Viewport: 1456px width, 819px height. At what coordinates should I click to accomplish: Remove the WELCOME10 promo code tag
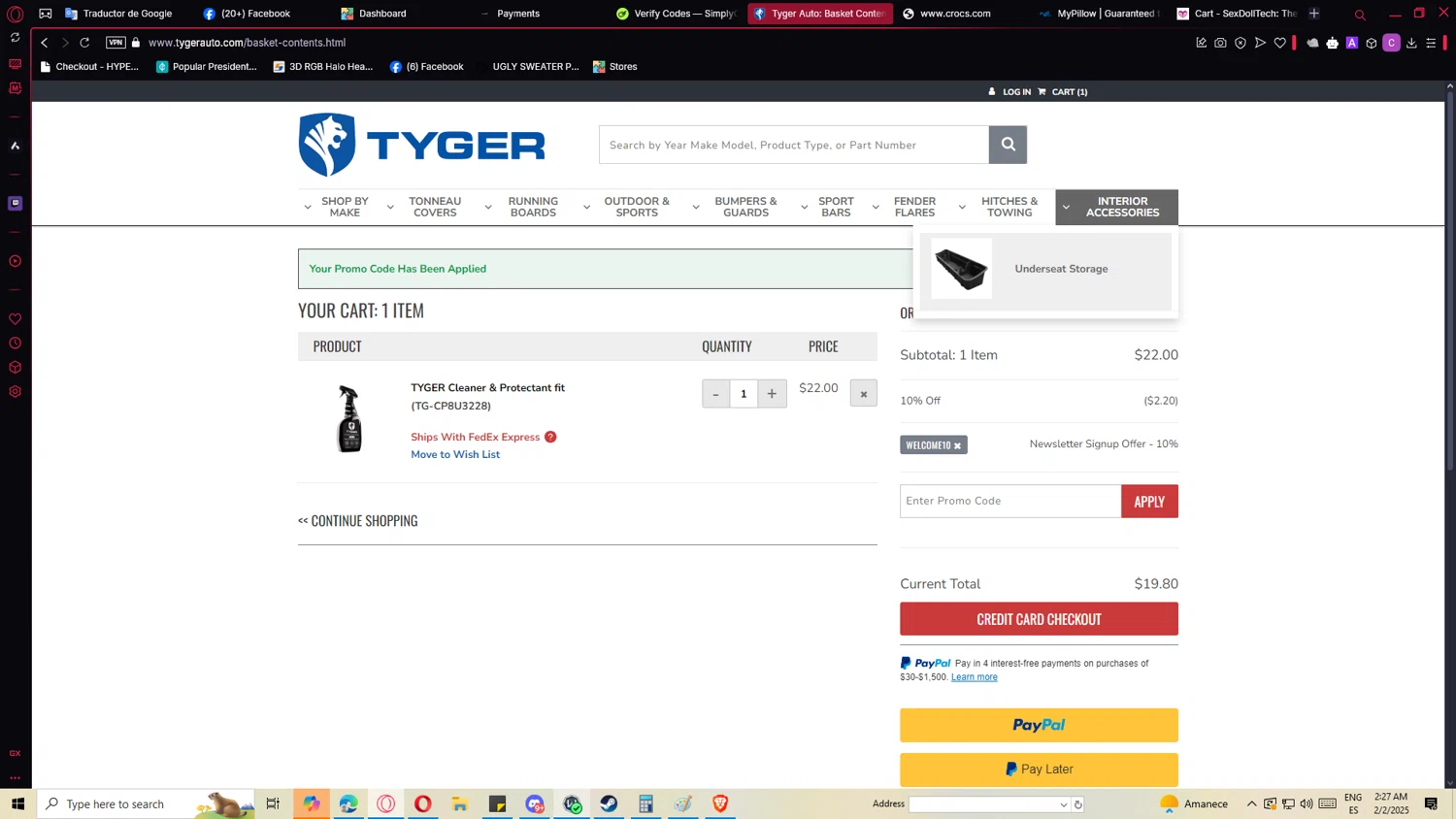point(957,445)
